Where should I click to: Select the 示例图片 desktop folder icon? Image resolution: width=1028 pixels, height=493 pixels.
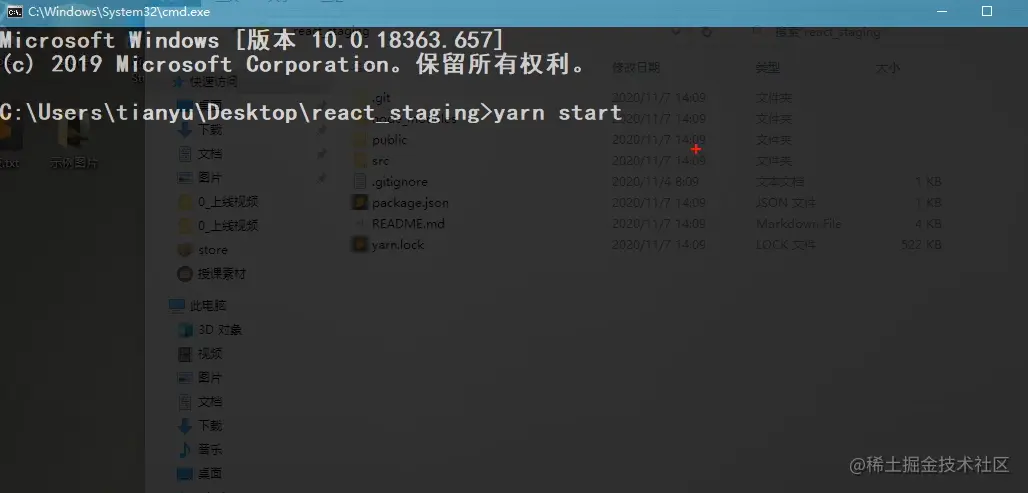73,134
